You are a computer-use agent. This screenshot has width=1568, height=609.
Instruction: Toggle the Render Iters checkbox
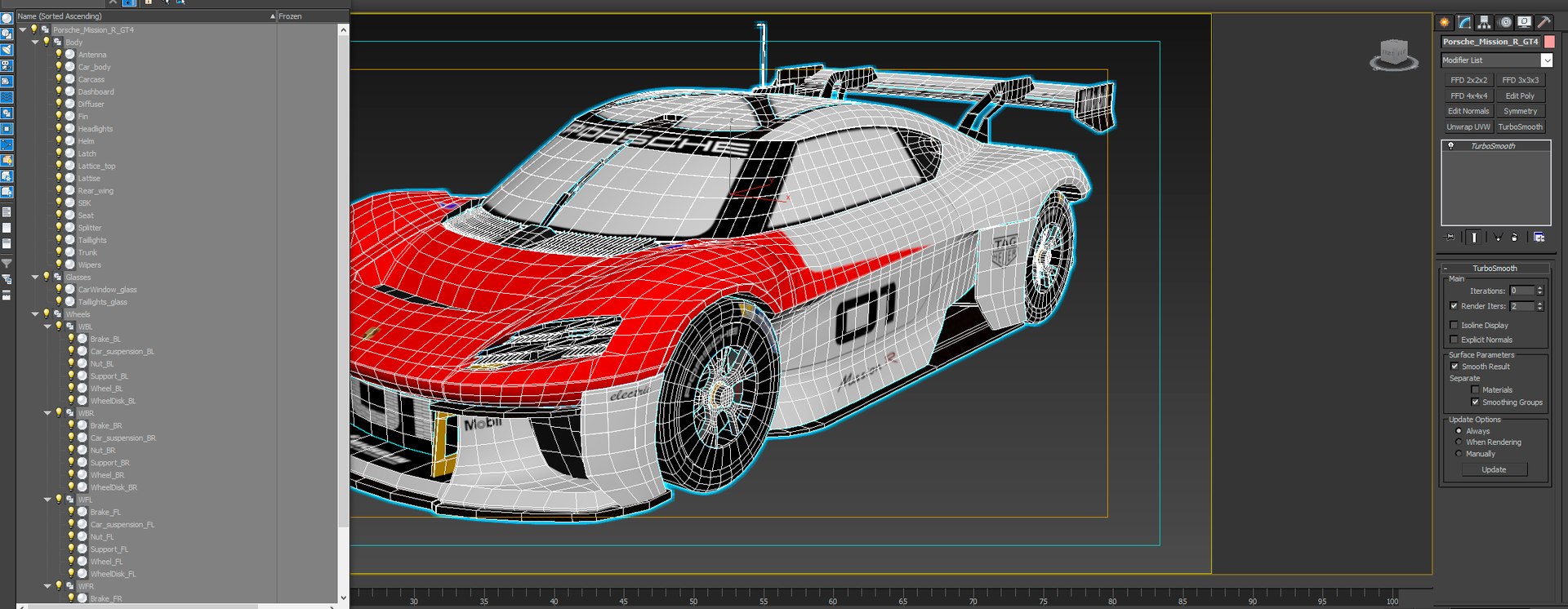pyautogui.click(x=1454, y=306)
